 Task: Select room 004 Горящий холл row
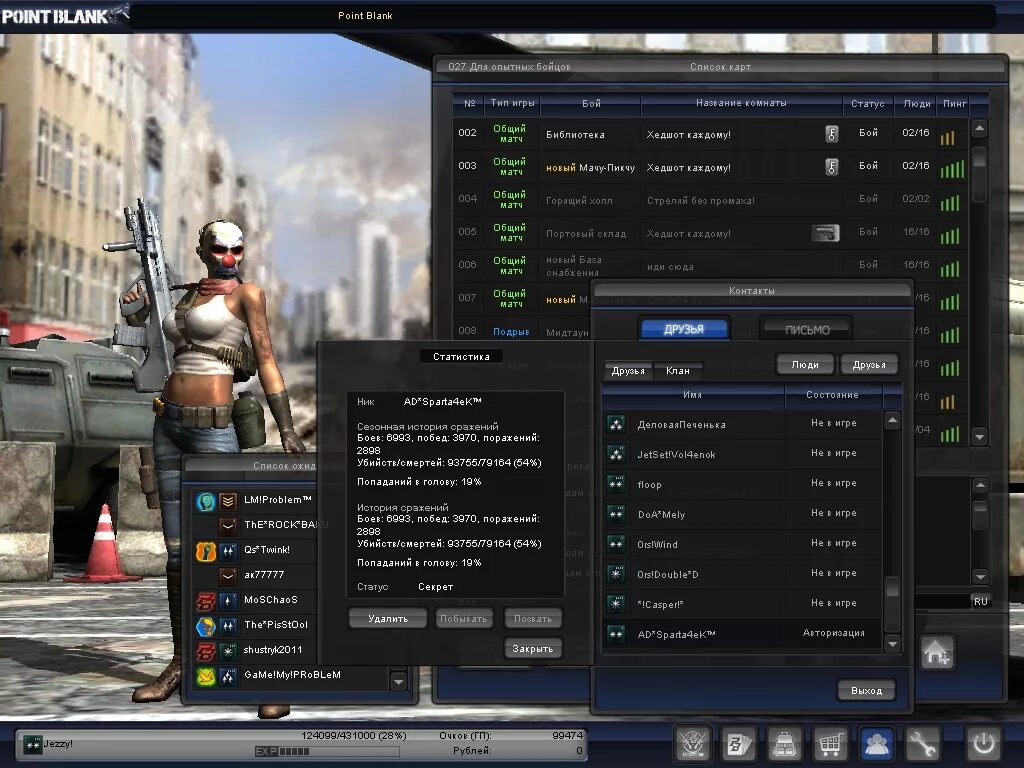pos(711,199)
